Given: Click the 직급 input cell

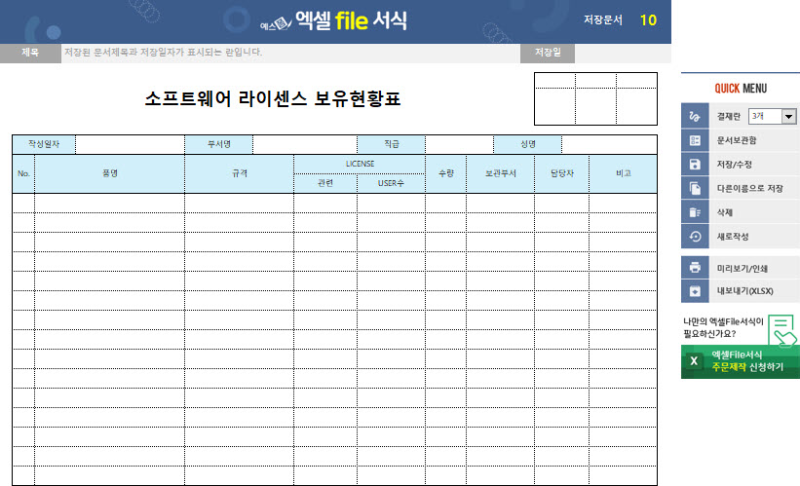Looking at the screenshot, I should point(459,144).
